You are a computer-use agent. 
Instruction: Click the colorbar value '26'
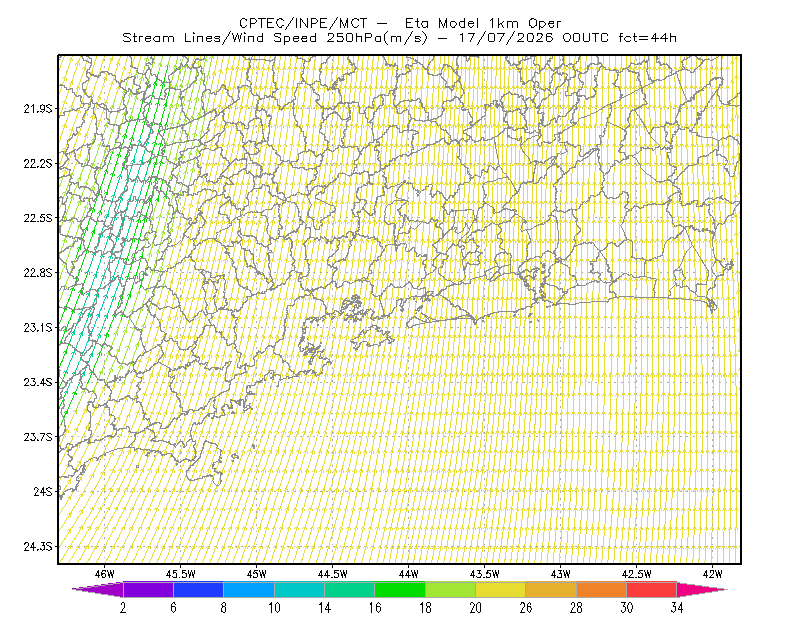(x=526, y=608)
